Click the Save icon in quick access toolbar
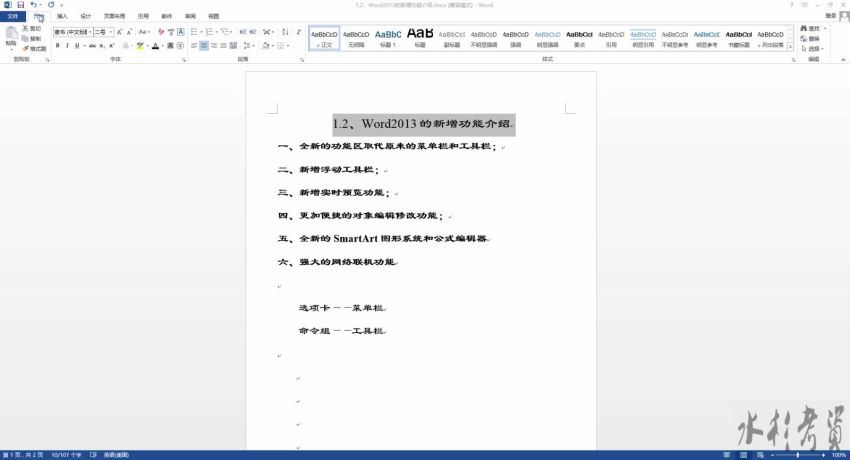Viewport: 850px width, 460px height. [x=21, y=5]
